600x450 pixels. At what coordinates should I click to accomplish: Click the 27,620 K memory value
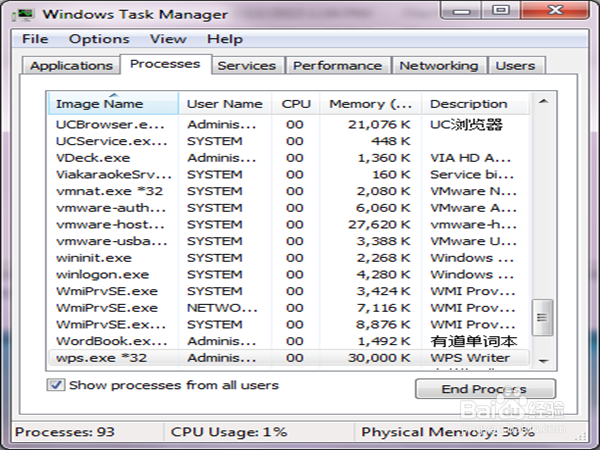(x=379, y=224)
